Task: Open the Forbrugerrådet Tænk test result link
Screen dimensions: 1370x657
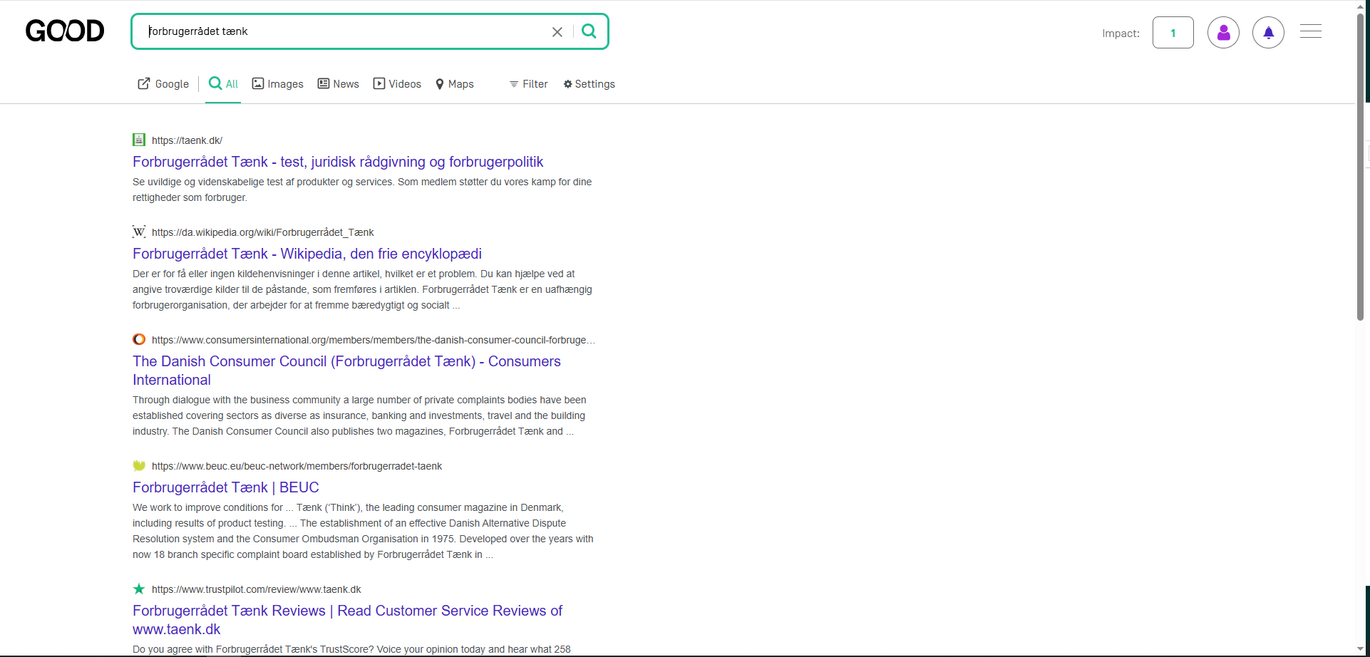Action: pos(338,162)
